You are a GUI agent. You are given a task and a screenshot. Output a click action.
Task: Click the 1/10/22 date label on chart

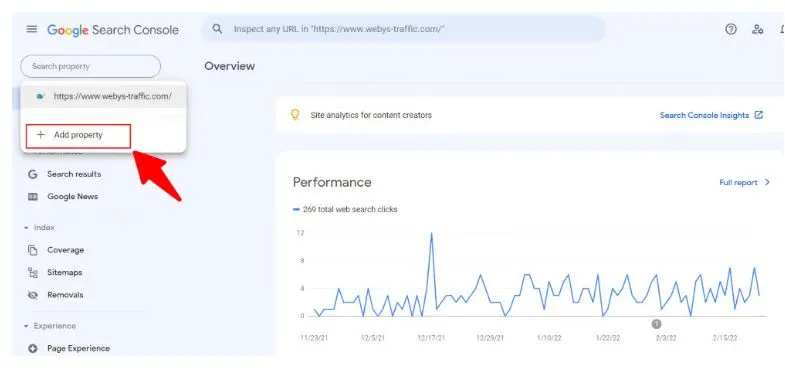[x=549, y=338]
